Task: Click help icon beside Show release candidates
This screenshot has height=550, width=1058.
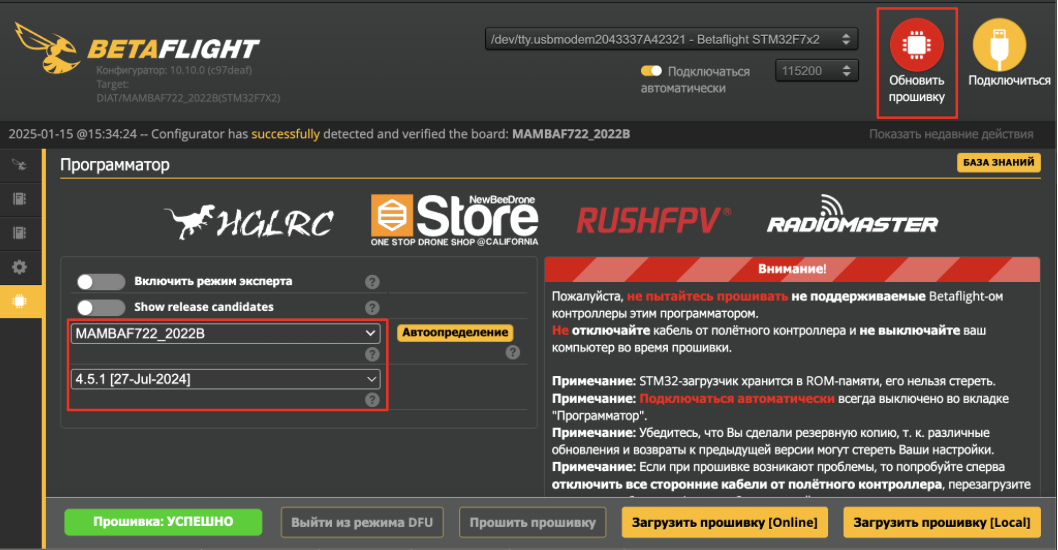Action: (x=372, y=307)
